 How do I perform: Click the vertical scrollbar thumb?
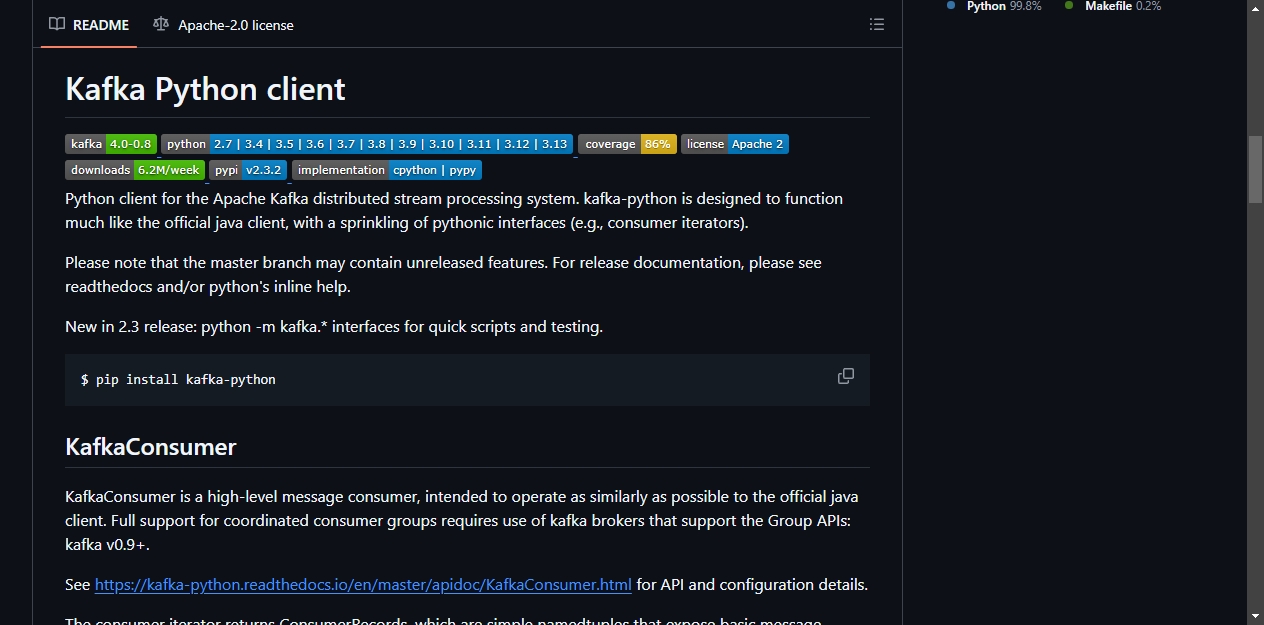pyautogui.click(x=1256, y=169)
